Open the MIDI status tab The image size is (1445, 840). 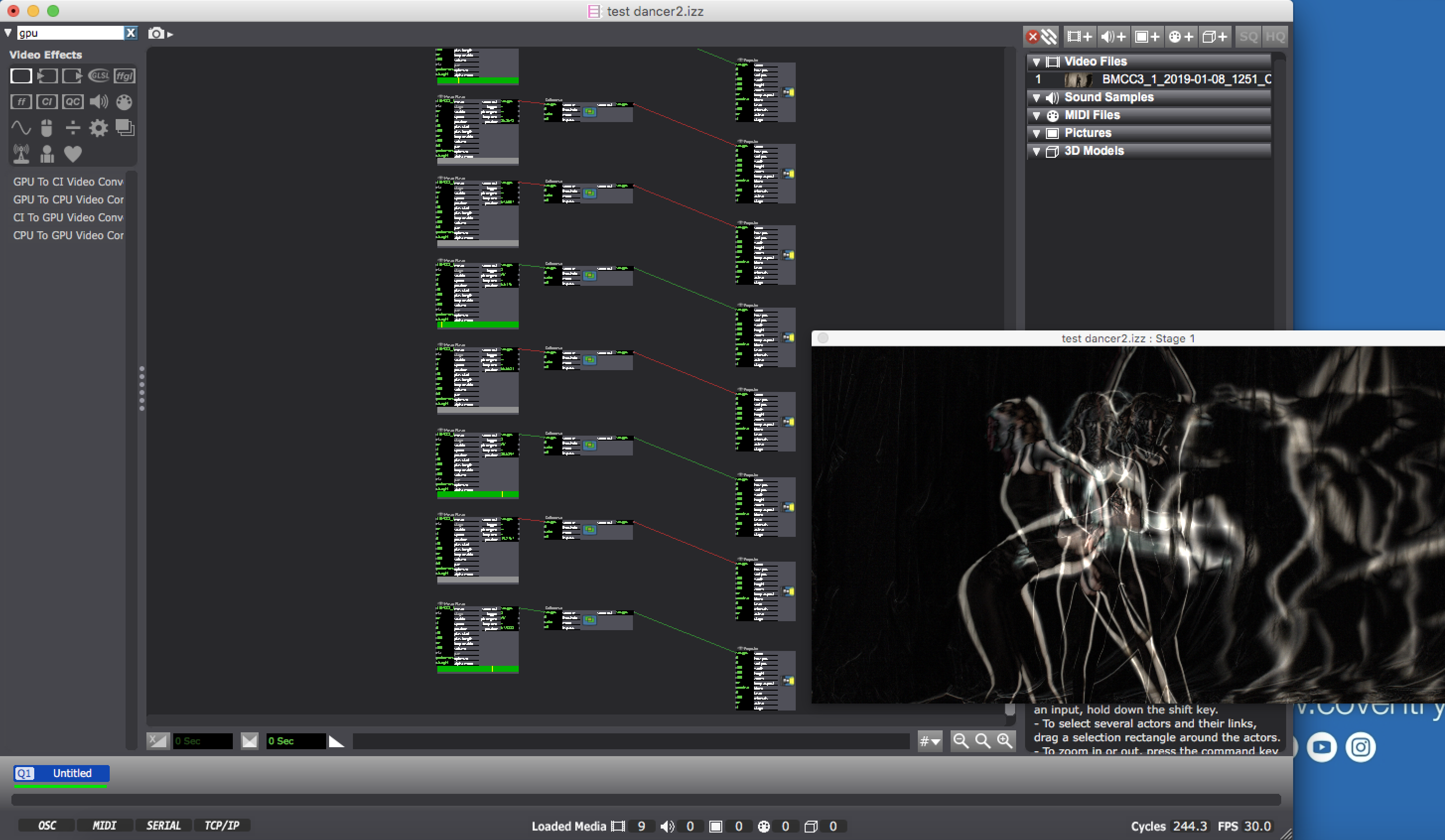[104, 825]
